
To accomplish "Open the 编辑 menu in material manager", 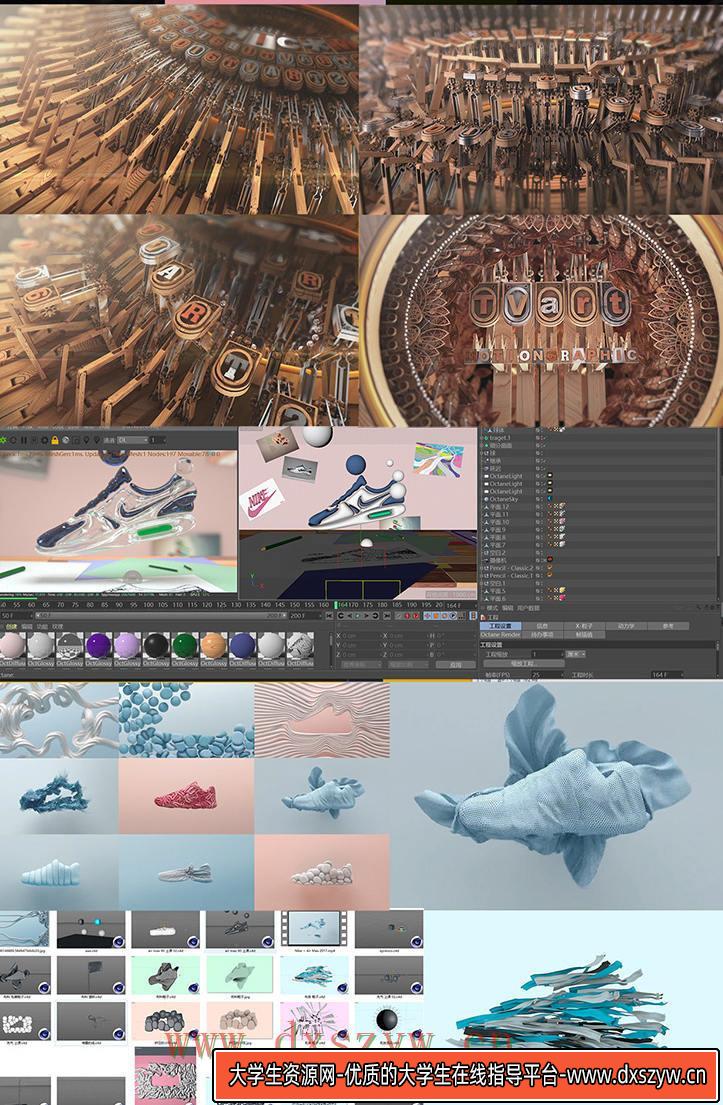I will pos(27,626).
